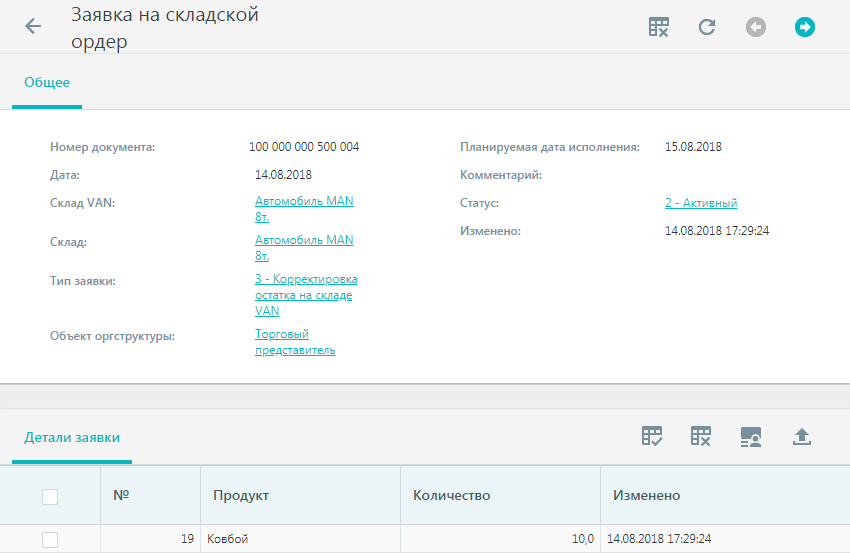The height and width of the screenshot is (553, 850).
Task: Open the Торговый представитель link
Action: pyautogui.click(x=295, y=342)
